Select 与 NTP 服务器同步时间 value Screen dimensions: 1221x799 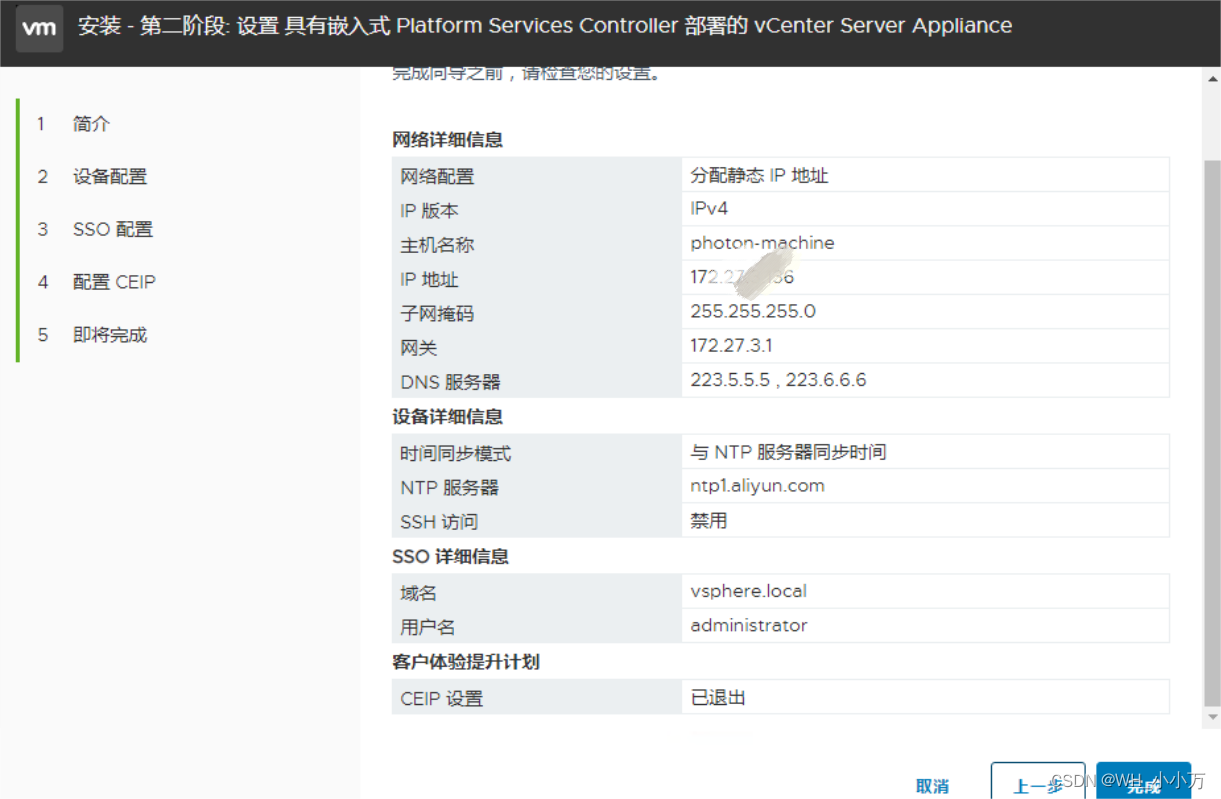(788, 452)
